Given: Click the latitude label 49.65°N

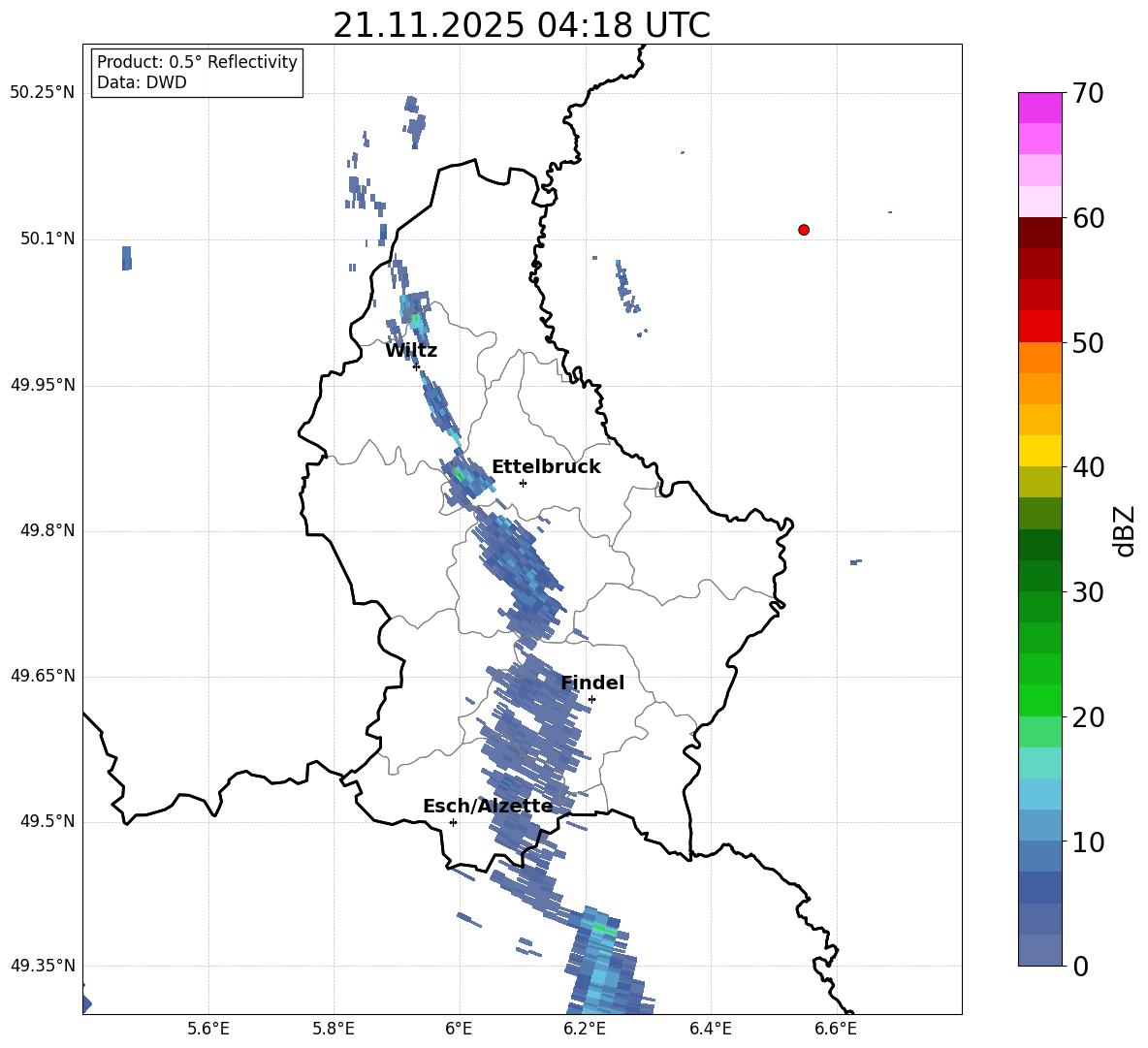Looking at the screenshot, I should coord(43,676).
